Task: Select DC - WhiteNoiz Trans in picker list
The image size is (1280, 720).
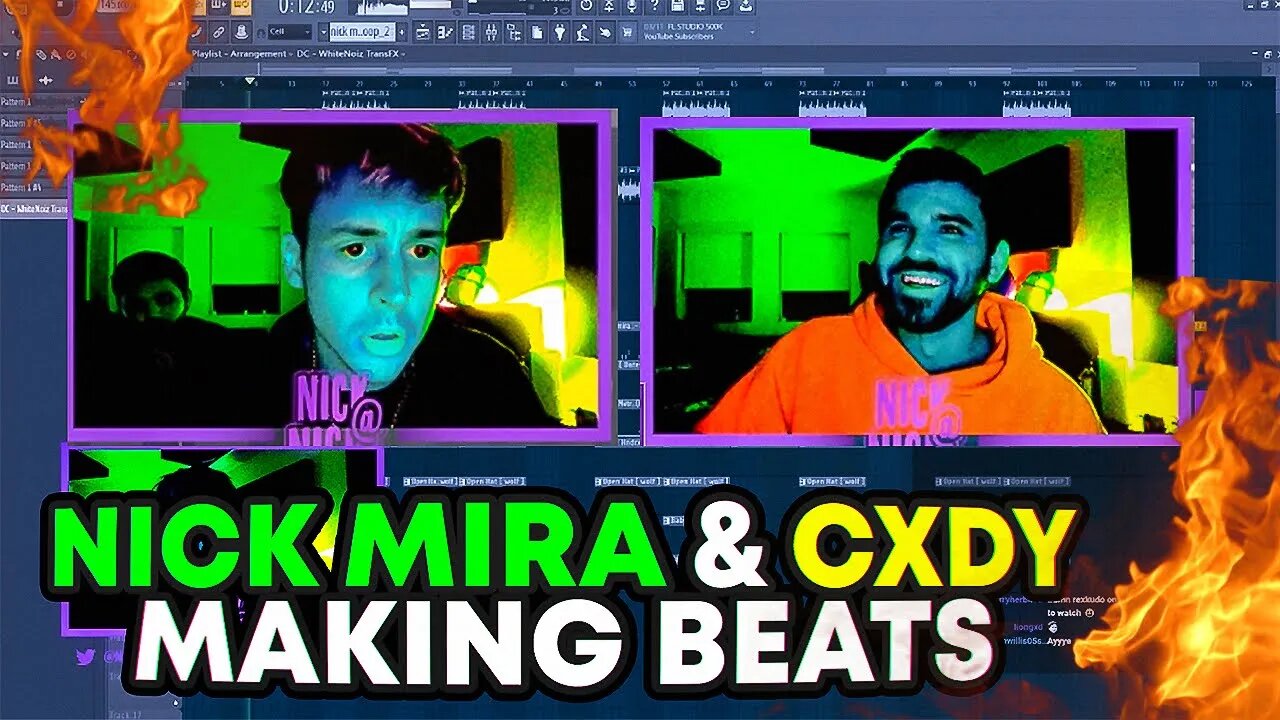Action: point(34,209)
